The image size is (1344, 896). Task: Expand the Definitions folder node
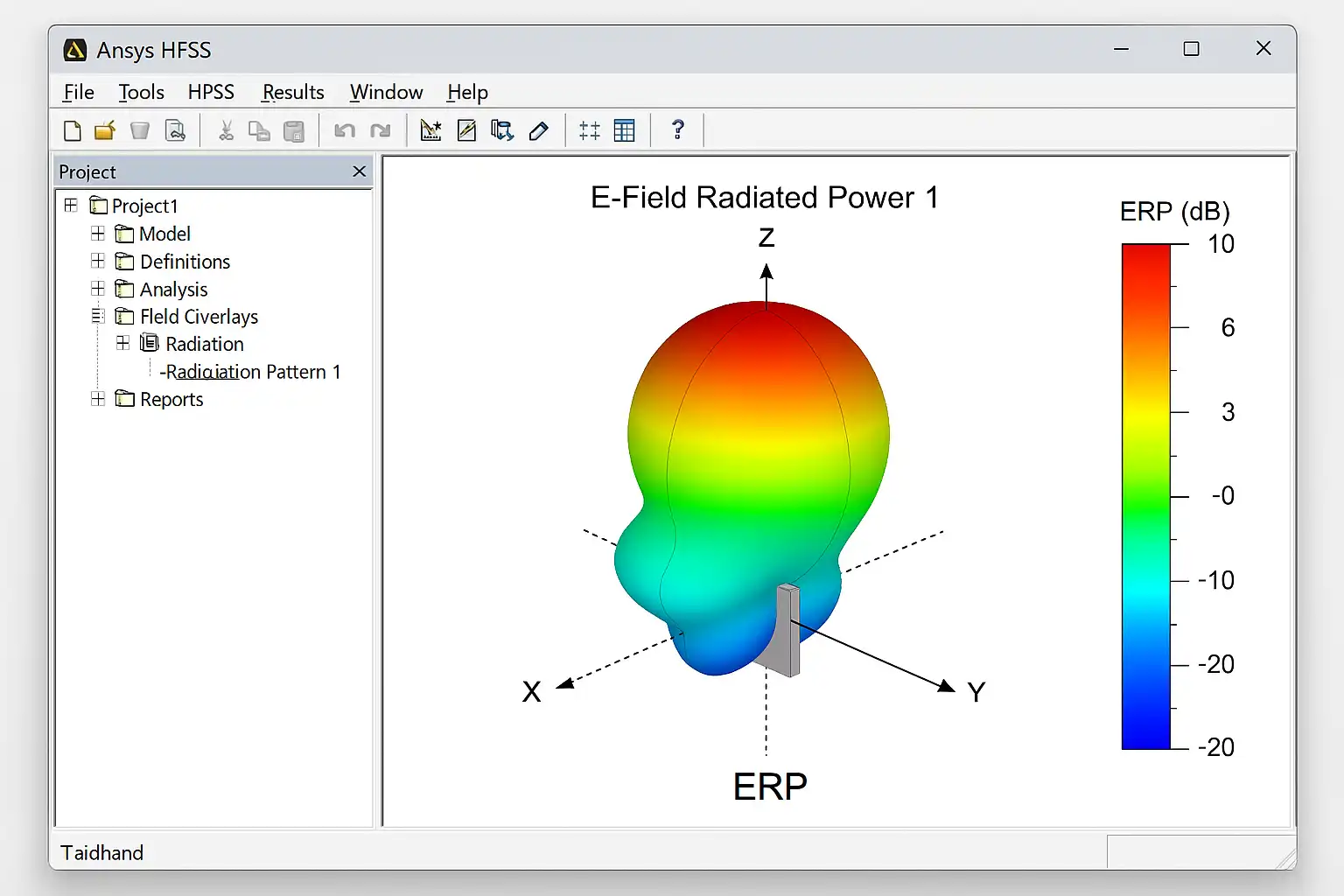click(x=98, y=262)
